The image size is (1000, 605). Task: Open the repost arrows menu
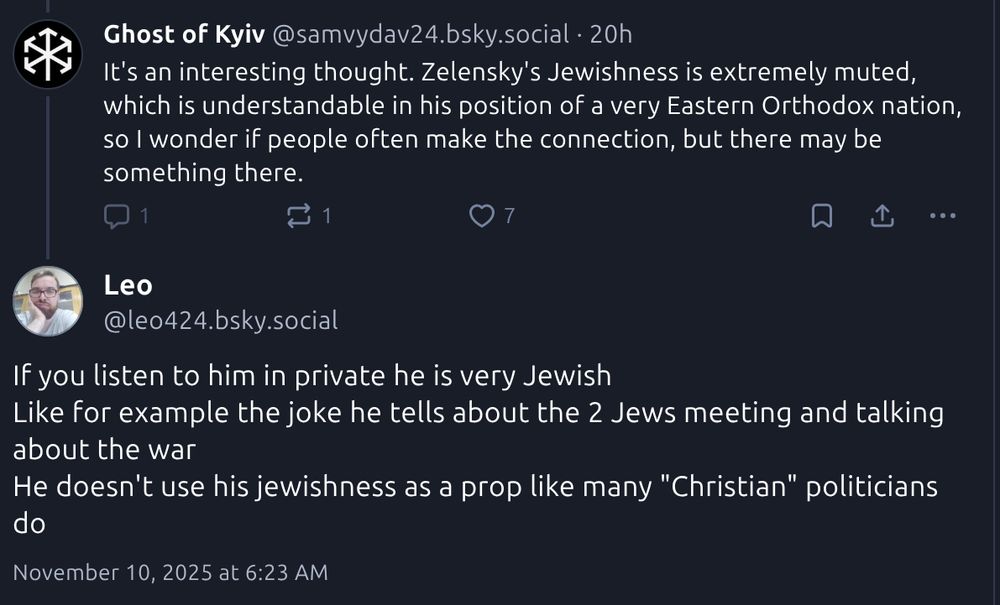(x=300, y=215)
